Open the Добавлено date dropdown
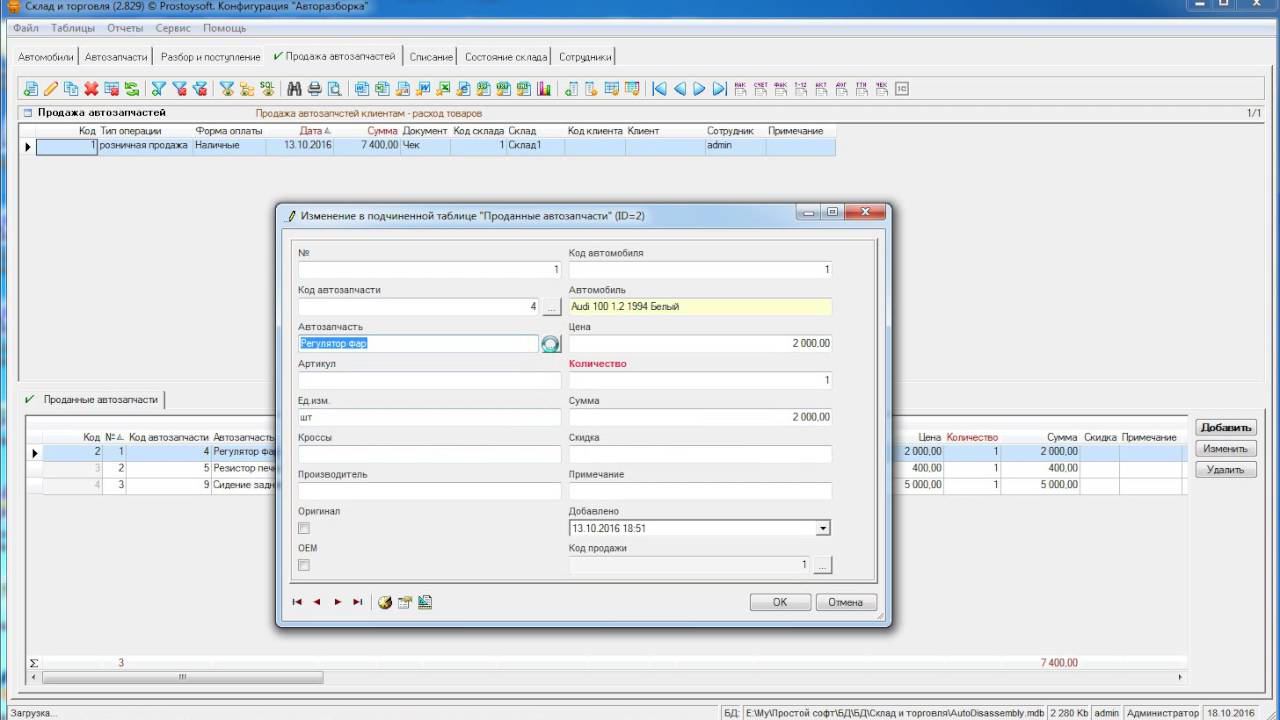 823,528
